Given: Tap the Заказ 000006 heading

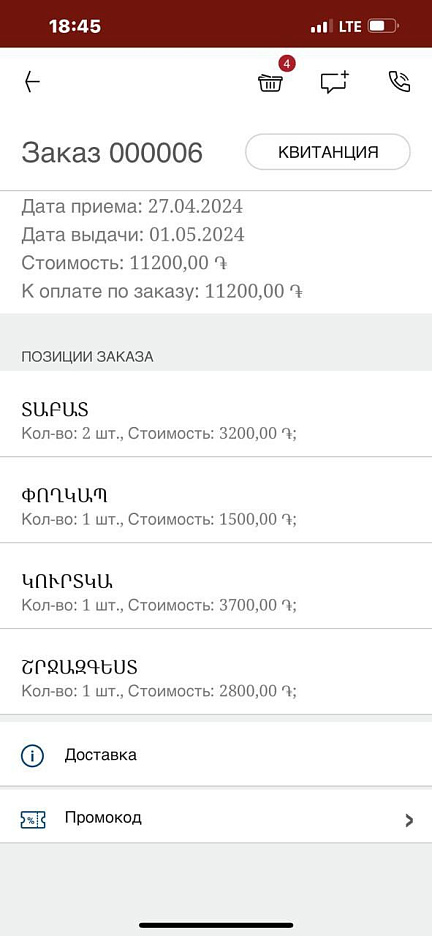Looking at the screenshot, I should (x=112, y=153).
